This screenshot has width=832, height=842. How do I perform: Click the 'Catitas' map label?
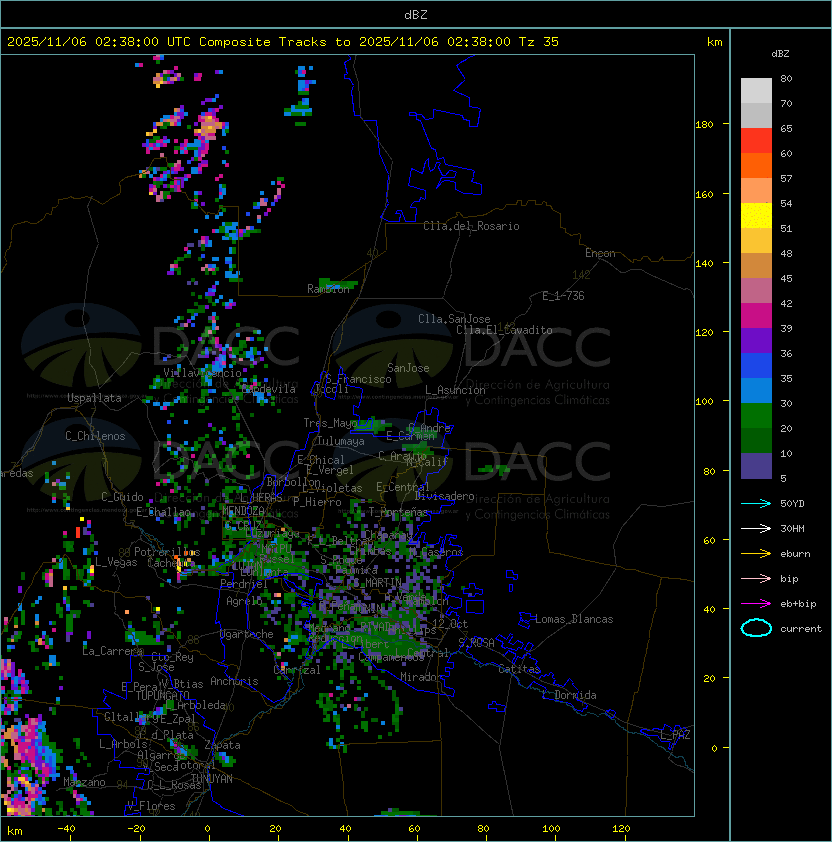point(519,669)
